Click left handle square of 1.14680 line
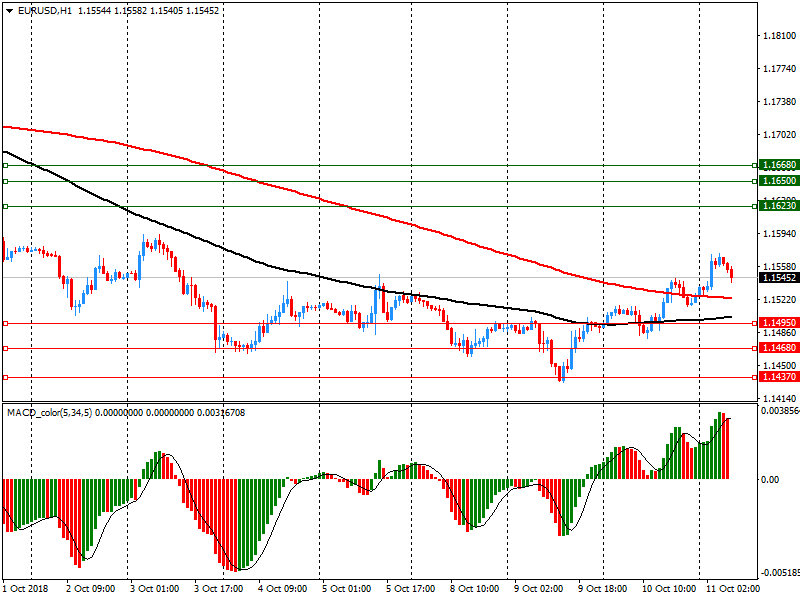800x600 pixels. (x=5, y=348)
